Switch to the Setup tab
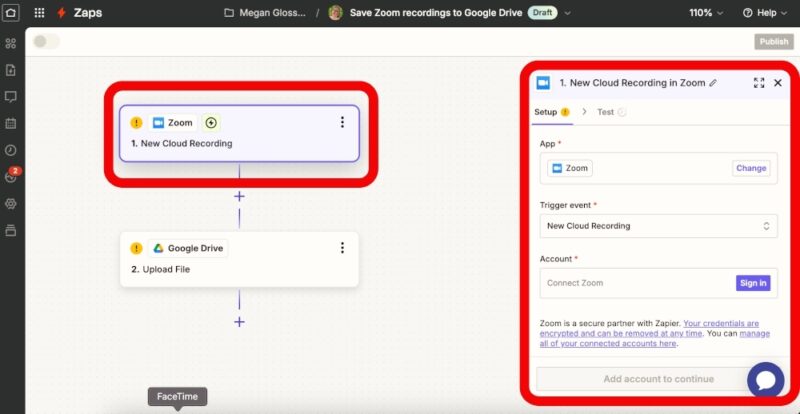Screen dimensions: 800x414 [552, 112]
